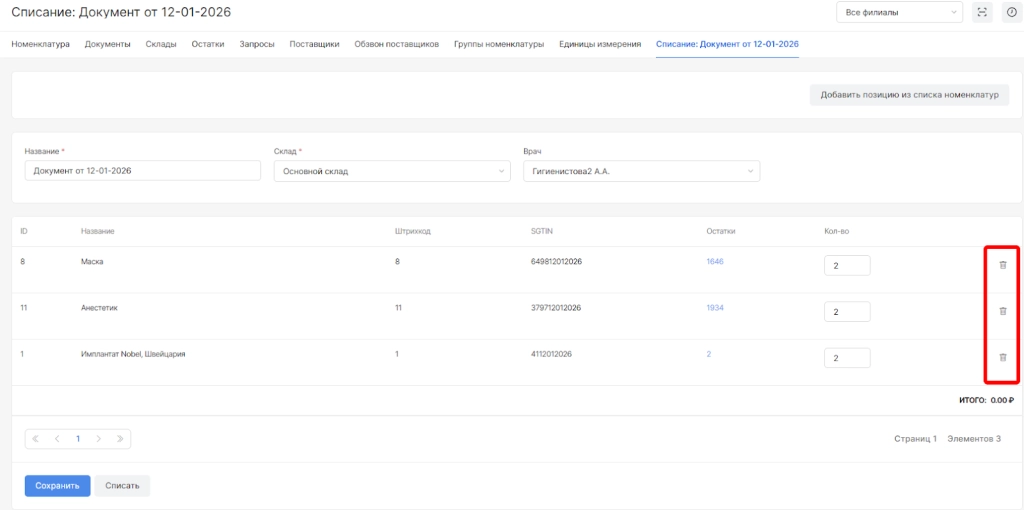Viewport: 1024px width, 510px height.
Task: Go to first page in pagination
Action: (37, 439)
